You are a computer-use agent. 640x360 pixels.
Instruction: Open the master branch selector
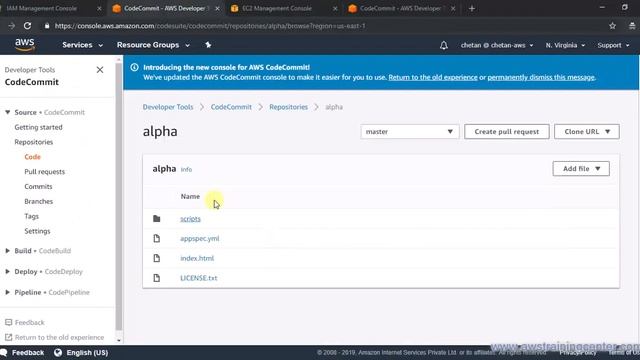[x=409, y=131]
